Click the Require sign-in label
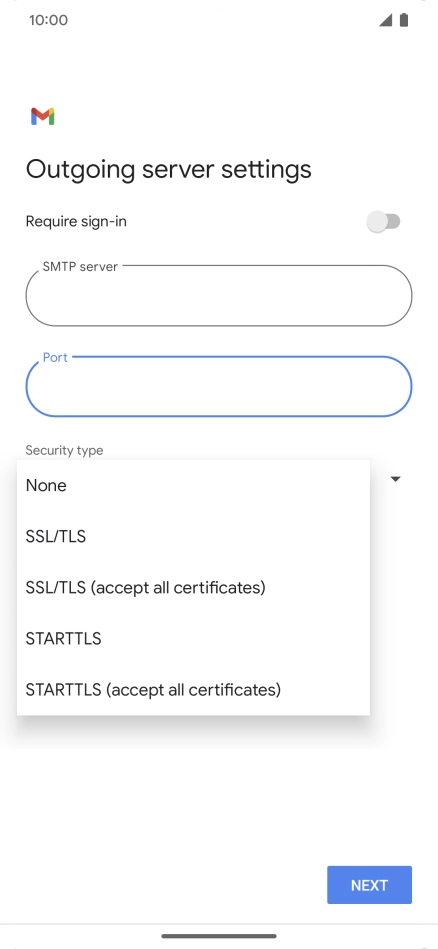438x949 pixels. (x=76, y=222)
